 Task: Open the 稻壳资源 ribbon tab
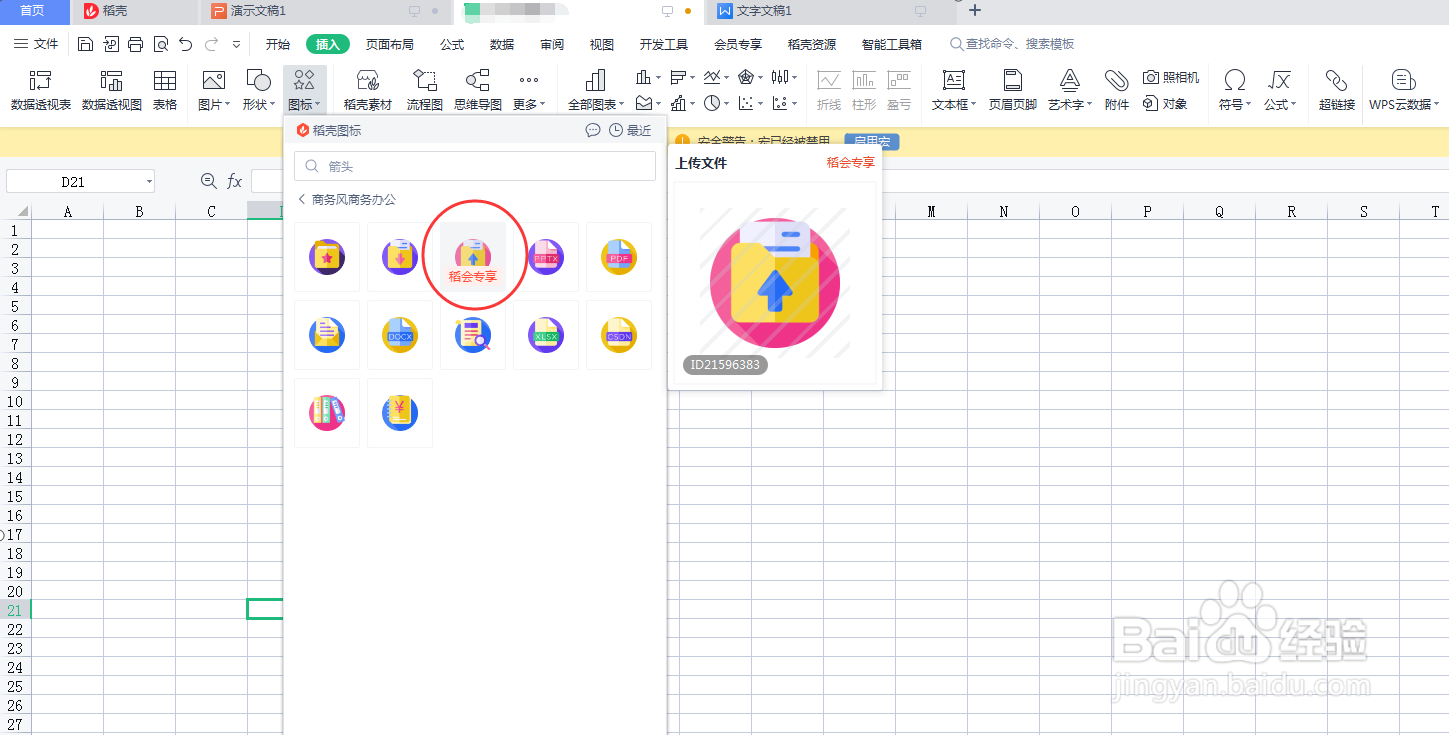(x=812, y=44)
